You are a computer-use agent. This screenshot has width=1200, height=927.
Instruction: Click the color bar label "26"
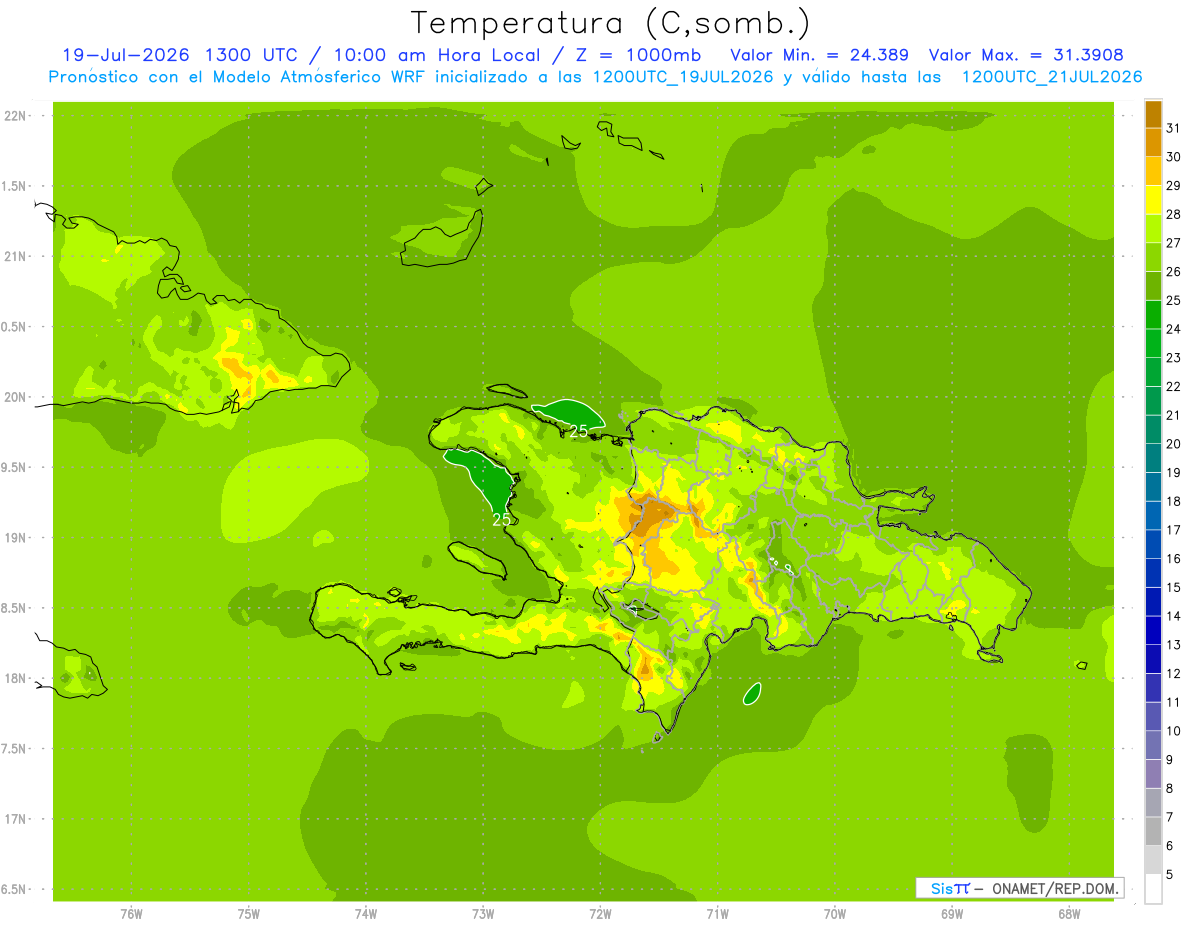(x=1175, y=271)
